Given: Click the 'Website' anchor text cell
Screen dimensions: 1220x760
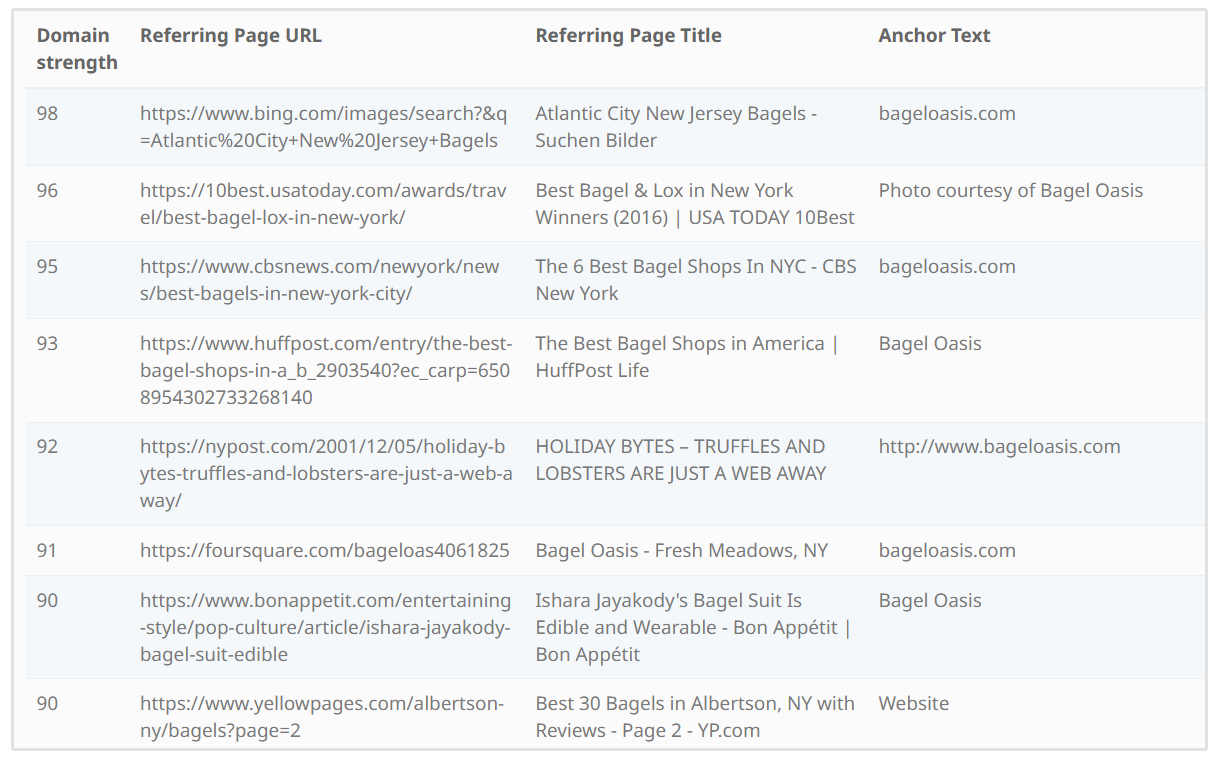Looking at the screenshot, I should tap(913, 704).
